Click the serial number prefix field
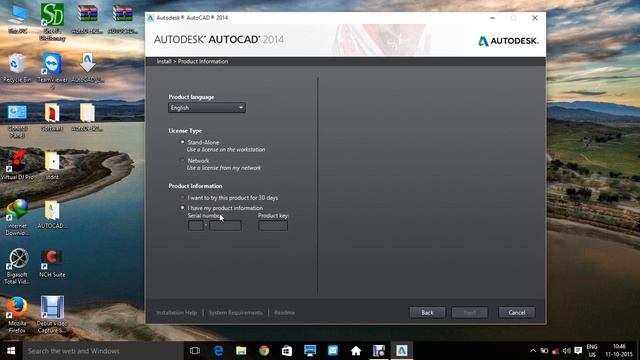Viewport: 640px width, 360px height. 196,226
